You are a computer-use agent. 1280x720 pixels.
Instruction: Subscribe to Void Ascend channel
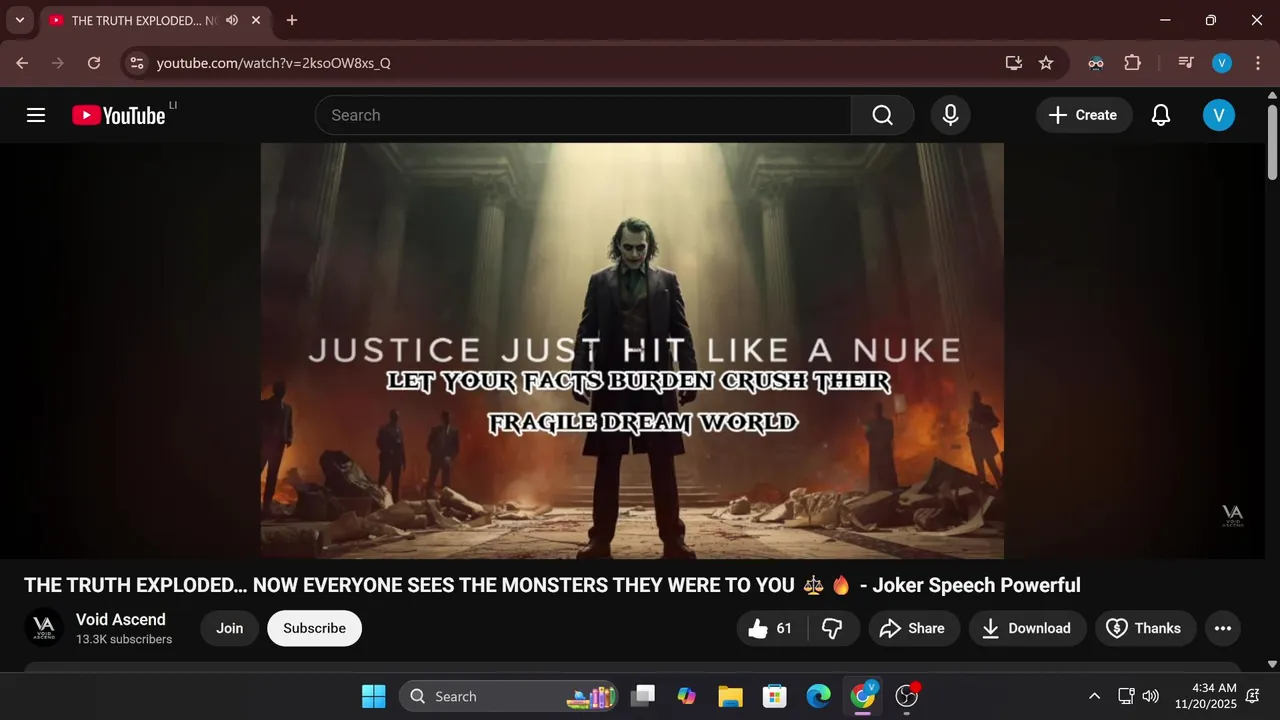point(314,628)
